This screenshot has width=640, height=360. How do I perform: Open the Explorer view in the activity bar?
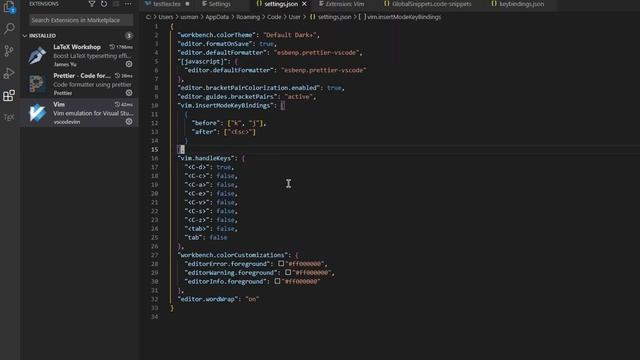(x=9, y=7)
